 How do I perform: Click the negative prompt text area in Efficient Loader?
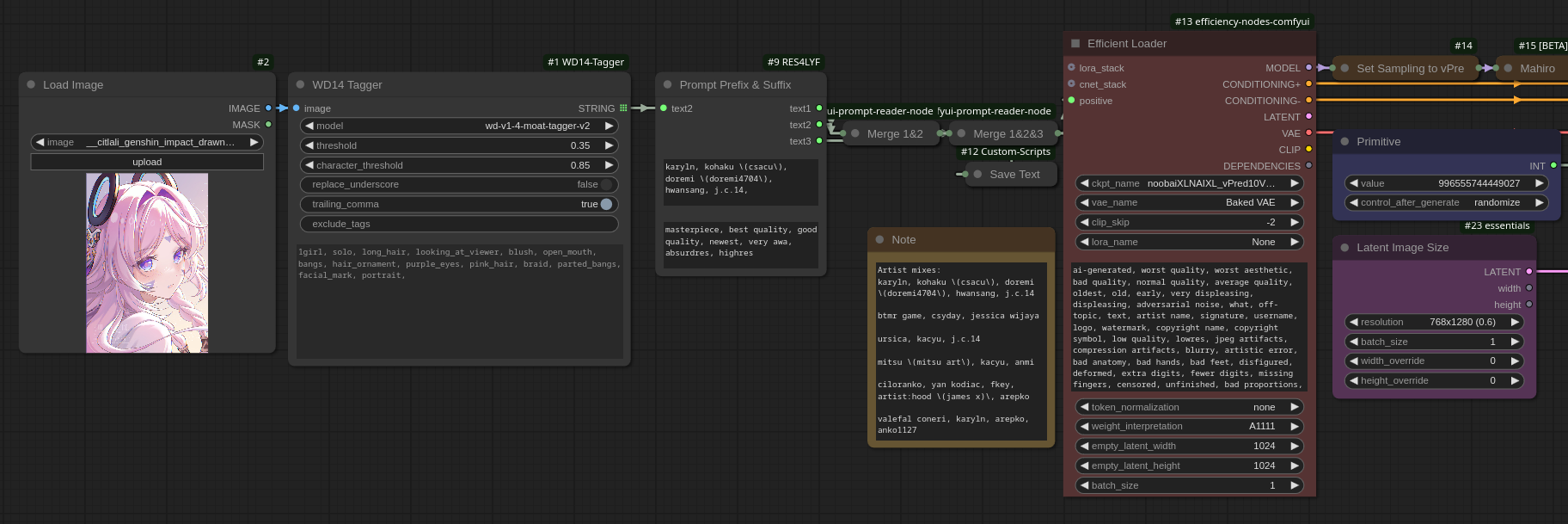[1190, 327]
